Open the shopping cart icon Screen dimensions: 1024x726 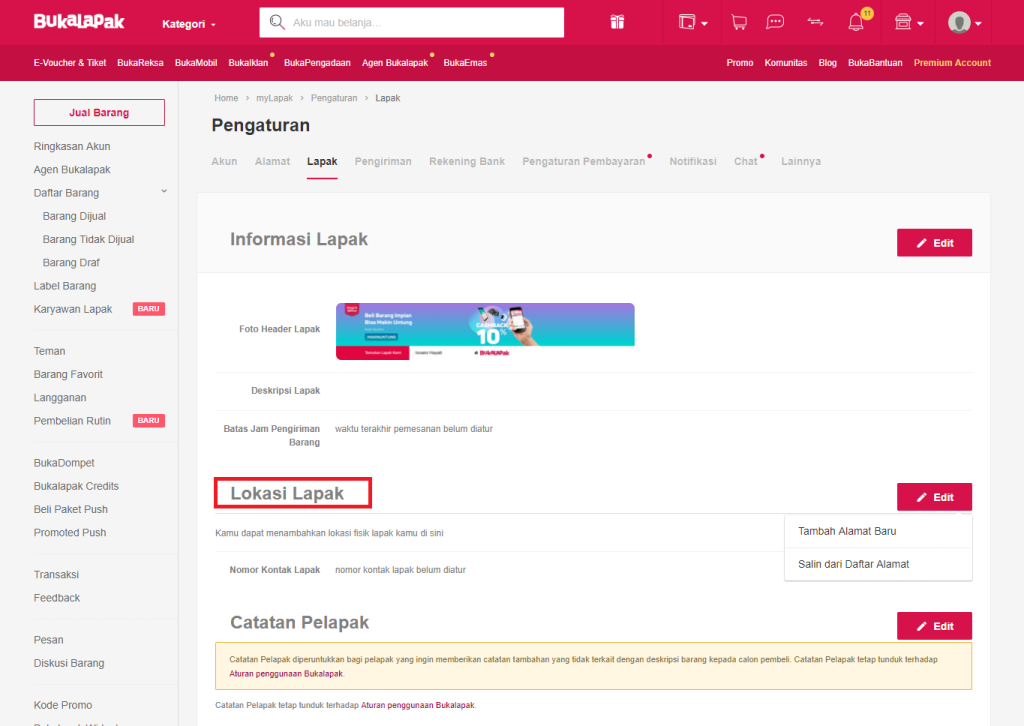tap(739, 22)
